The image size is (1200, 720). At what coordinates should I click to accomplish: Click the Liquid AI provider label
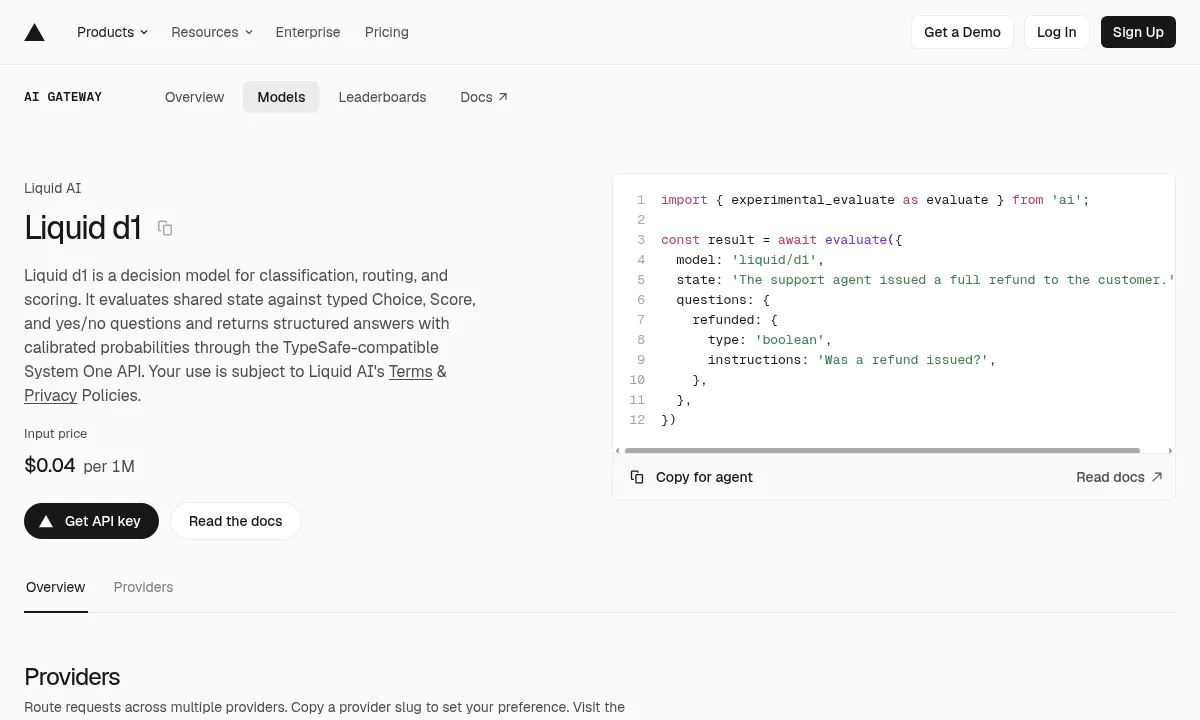[x=53, y=188]
